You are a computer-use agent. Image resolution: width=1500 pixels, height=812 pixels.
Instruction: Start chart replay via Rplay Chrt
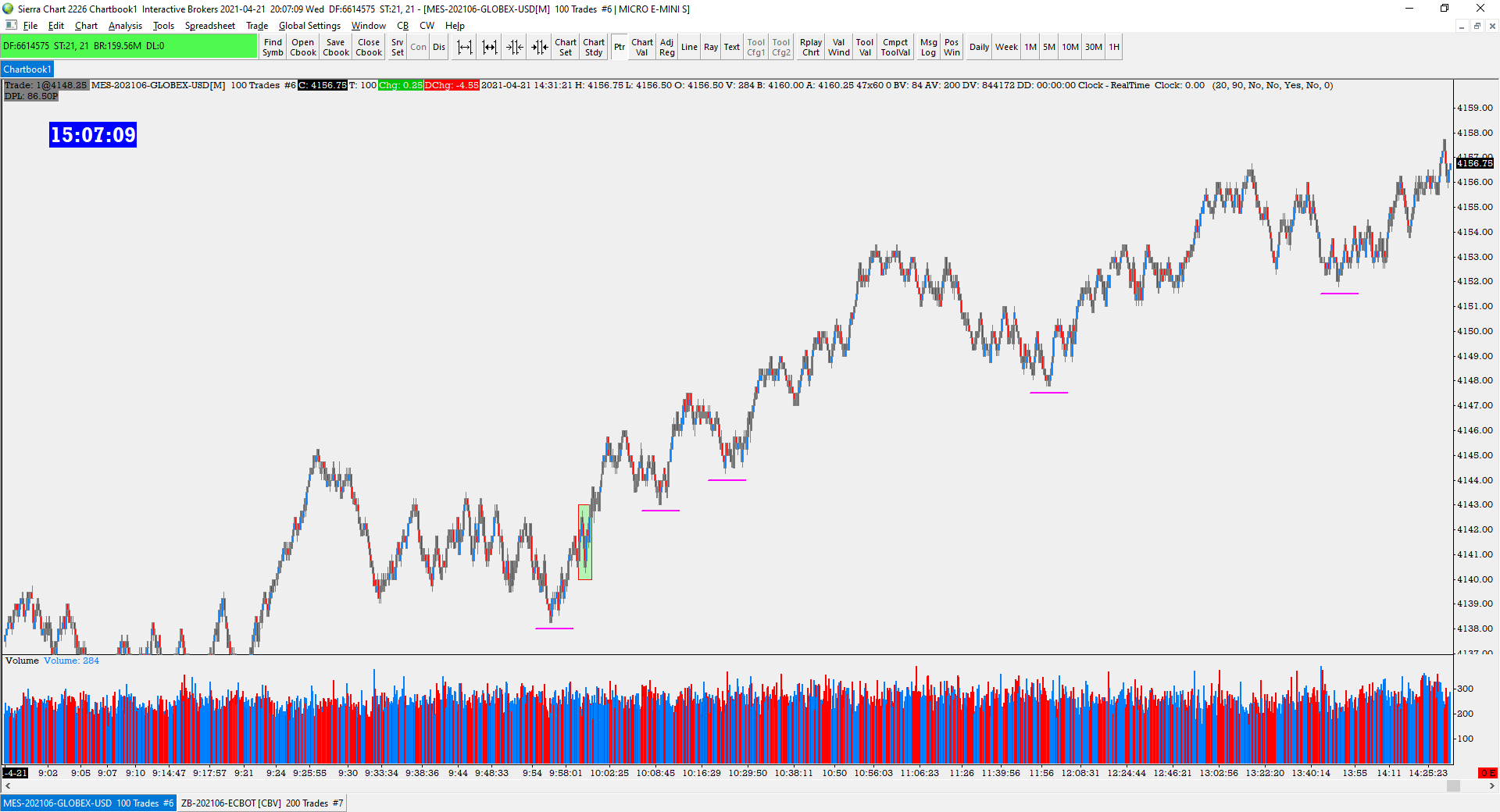[811, 47]
